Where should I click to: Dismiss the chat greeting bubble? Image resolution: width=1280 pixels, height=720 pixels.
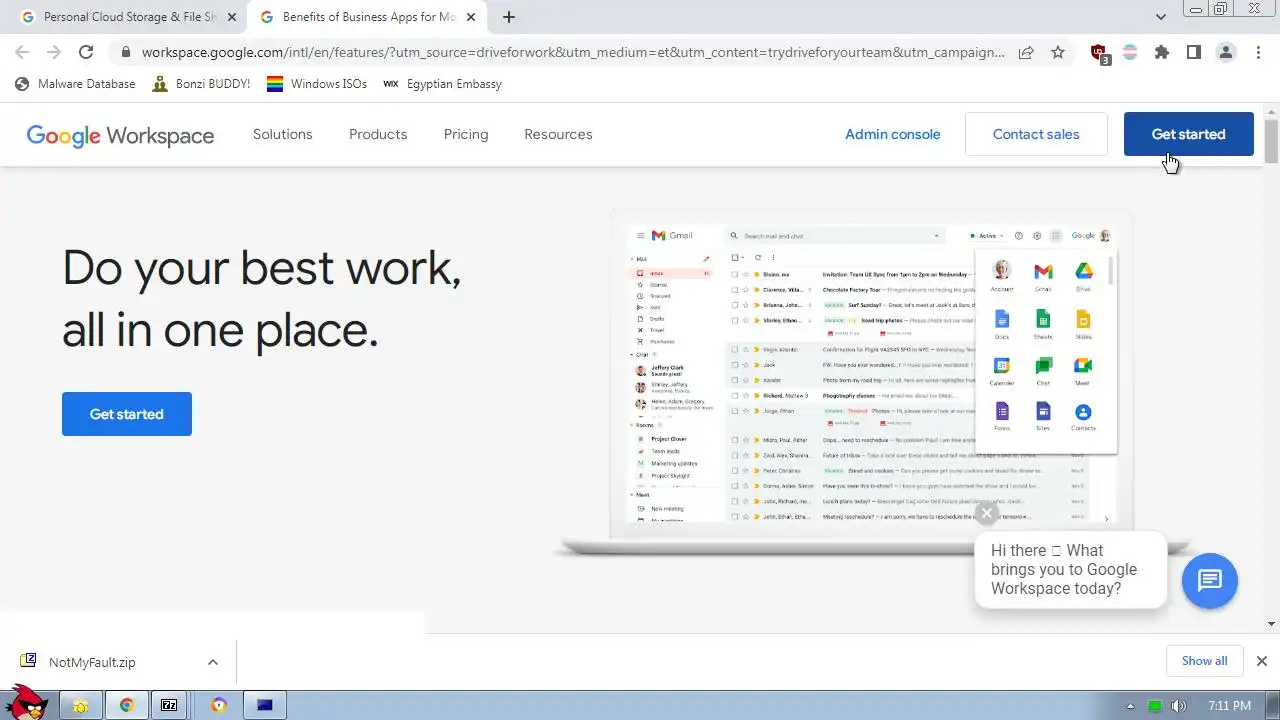coord(987,514)
